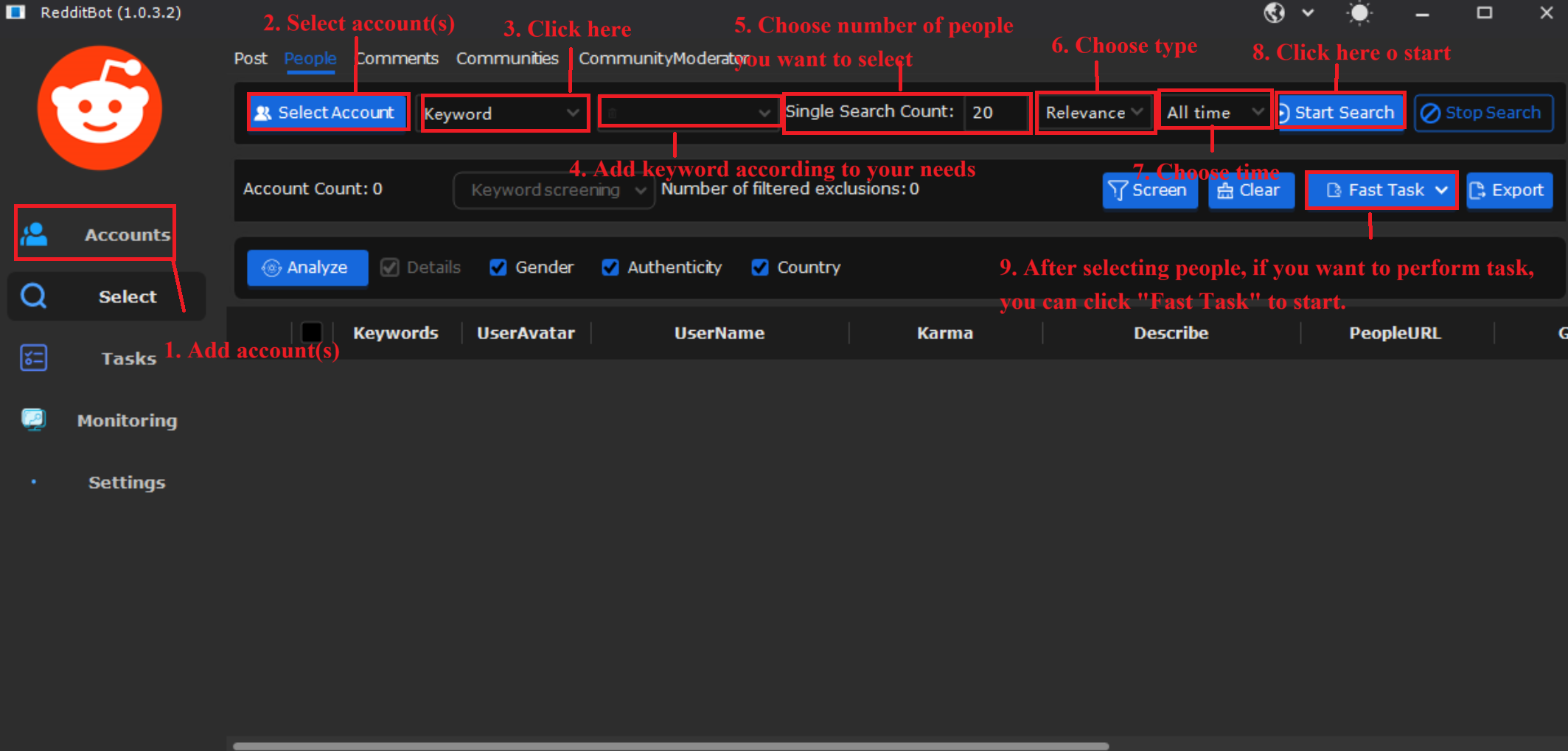Click the prohibited icon on Stop Search
Viewport: 1568px width, 751px height.
(x=1430, y=113)
